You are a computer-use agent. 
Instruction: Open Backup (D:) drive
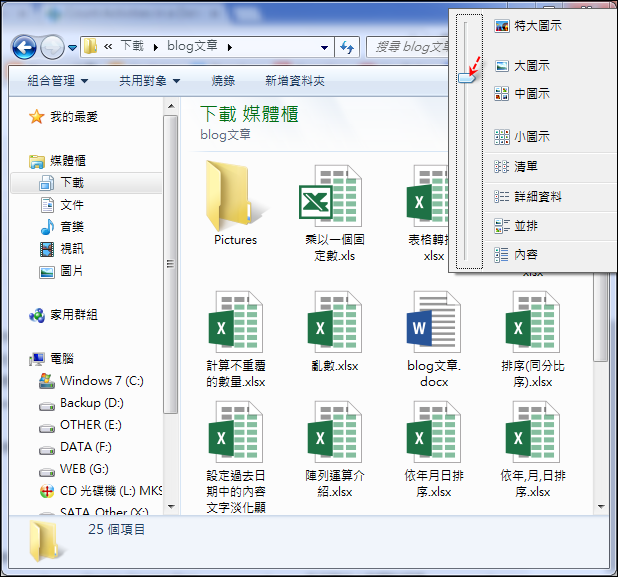pyautogui.click(x=81, y=403)
